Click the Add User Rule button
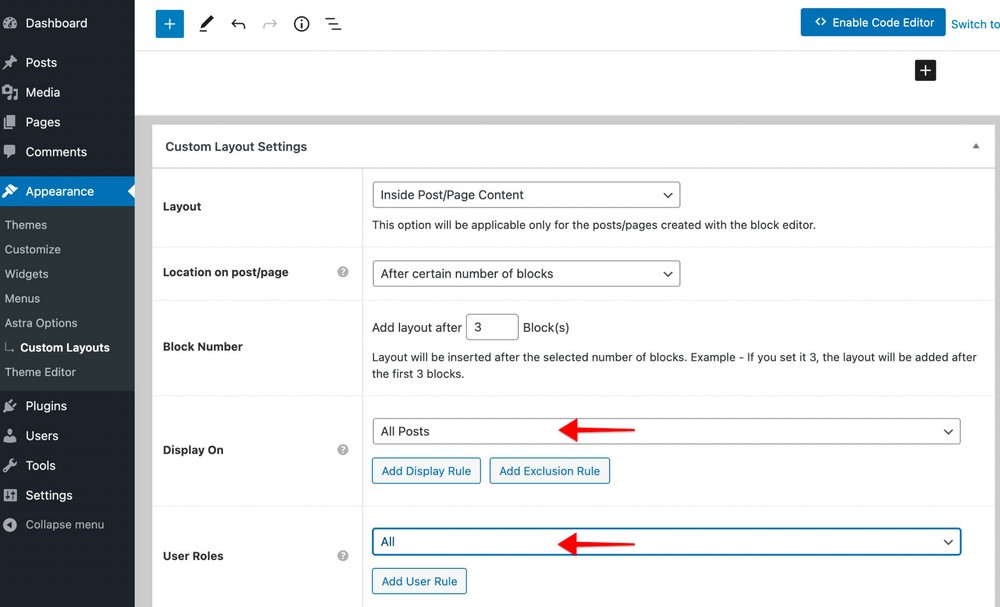Screen dimensions: 1000x607 [x=419, y=581]
